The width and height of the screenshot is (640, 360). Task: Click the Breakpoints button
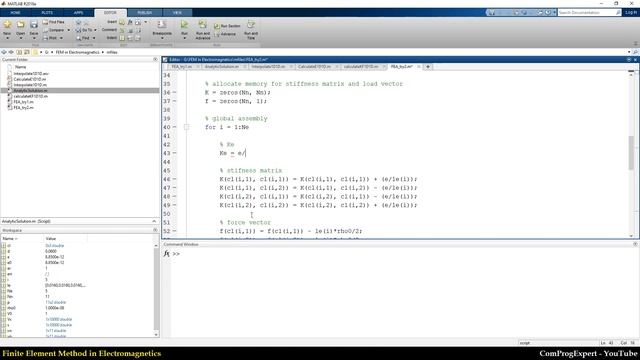point(162,28)
